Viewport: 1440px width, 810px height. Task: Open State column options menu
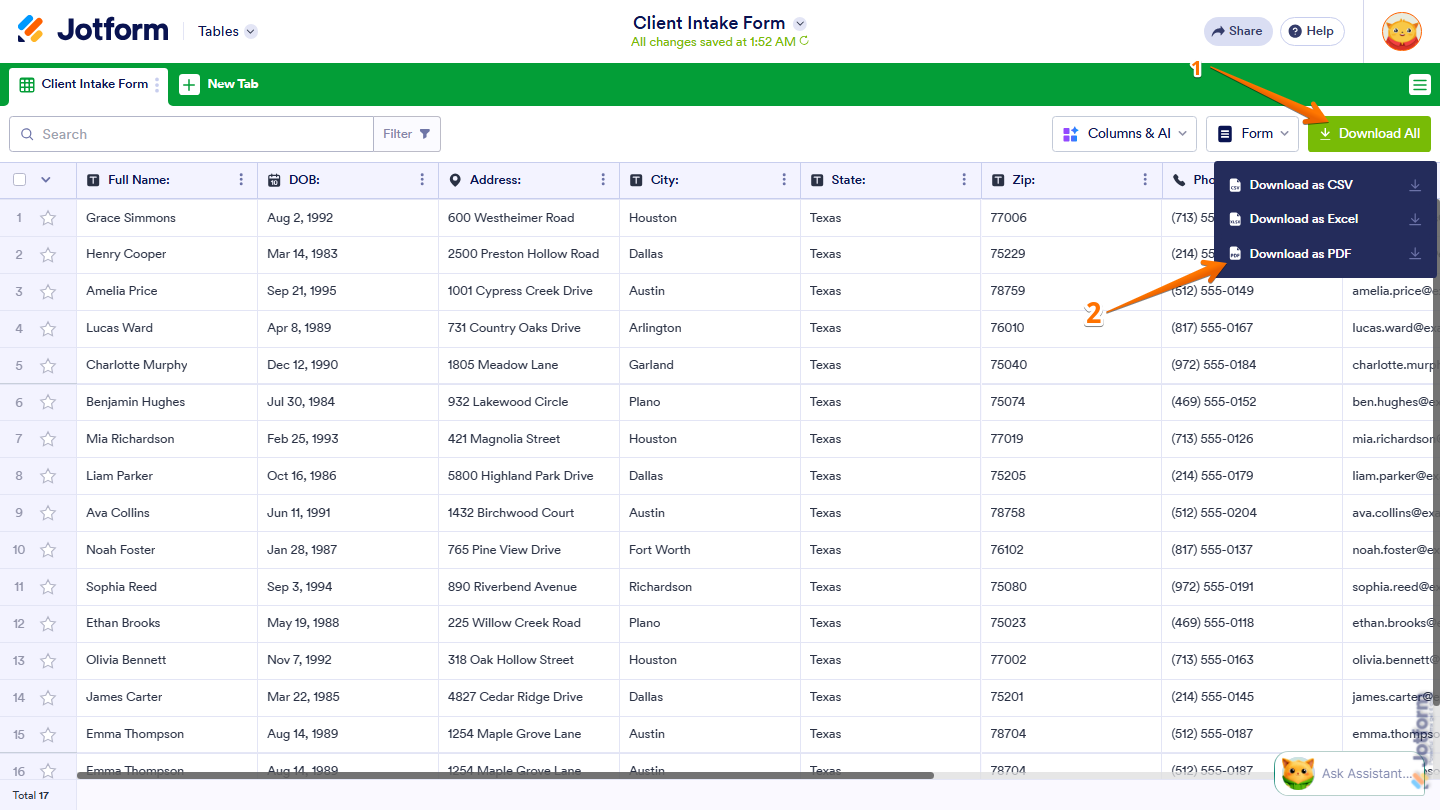pos(965,180)
